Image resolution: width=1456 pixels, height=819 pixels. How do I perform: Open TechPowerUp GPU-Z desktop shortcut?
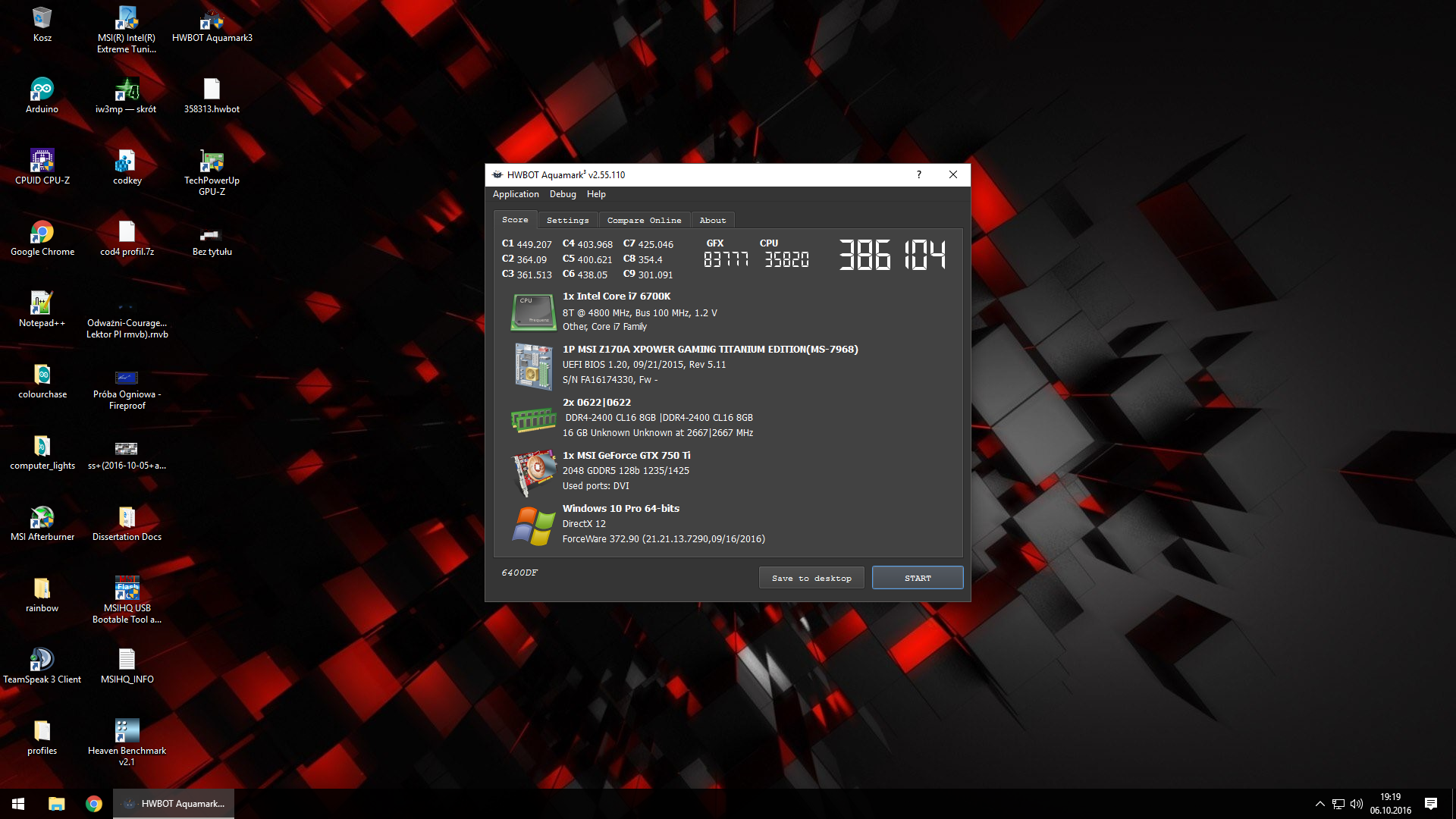coord(212,173)
